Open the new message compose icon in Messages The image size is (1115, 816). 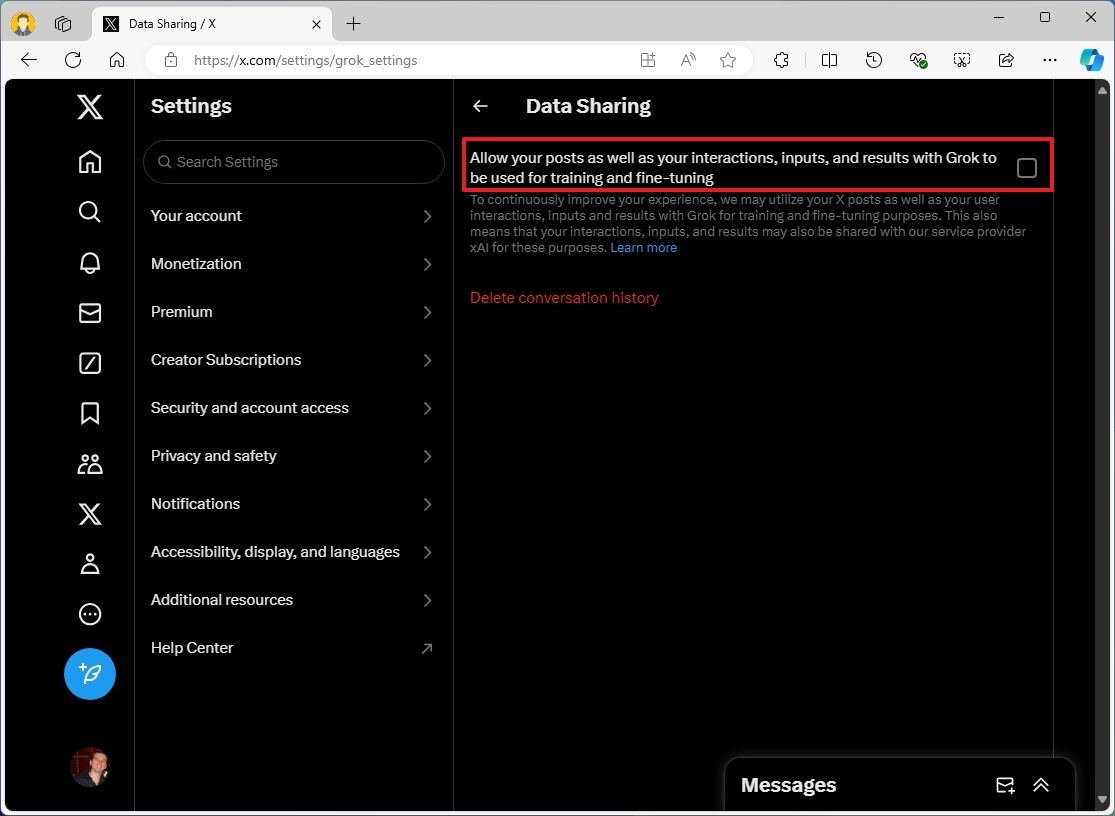[x=1005, y=786]
